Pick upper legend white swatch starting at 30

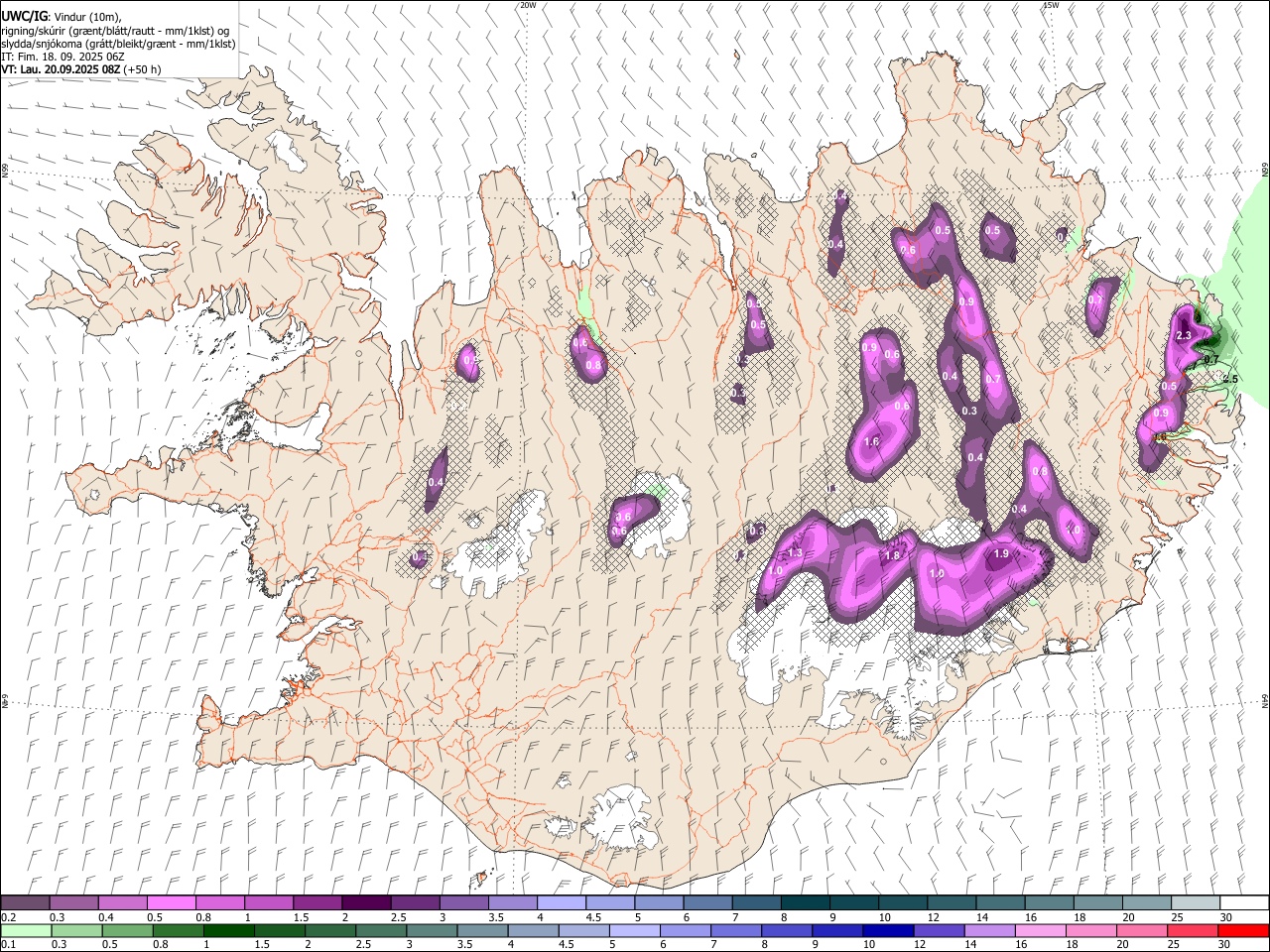click(x=1243, y=903)
